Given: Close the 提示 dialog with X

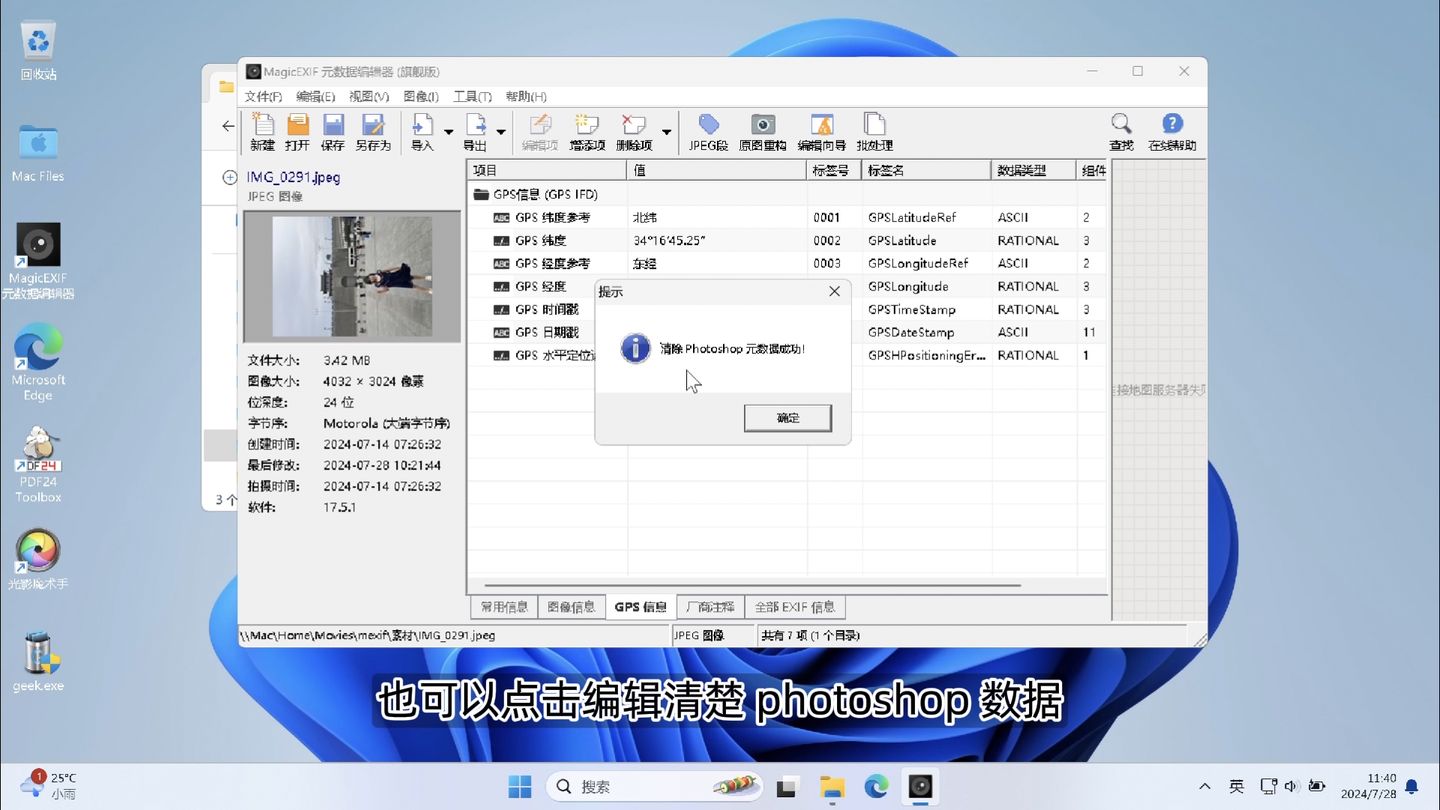Looking at the screenshot, I should point(834,292).
